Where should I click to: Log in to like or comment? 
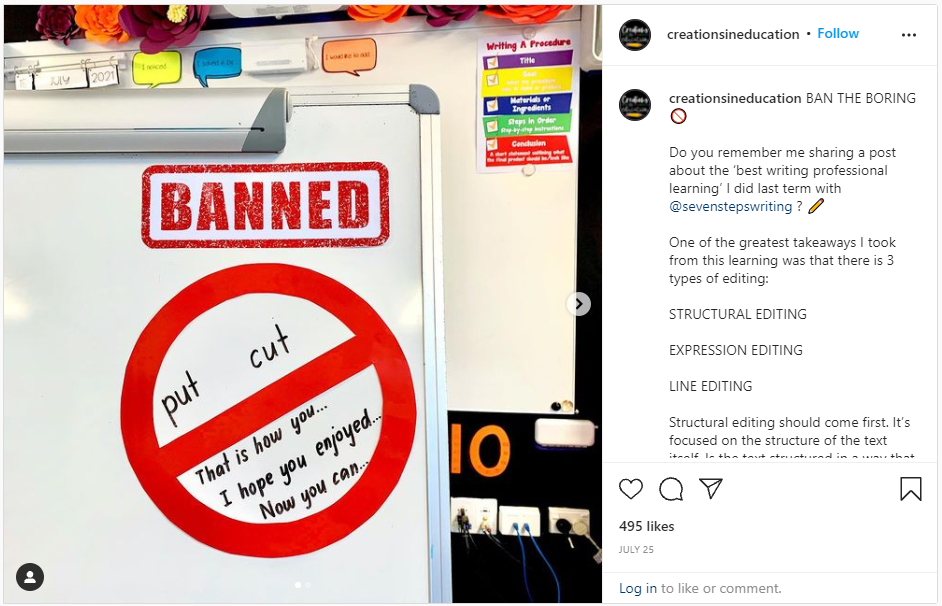(x=637, y=589)
